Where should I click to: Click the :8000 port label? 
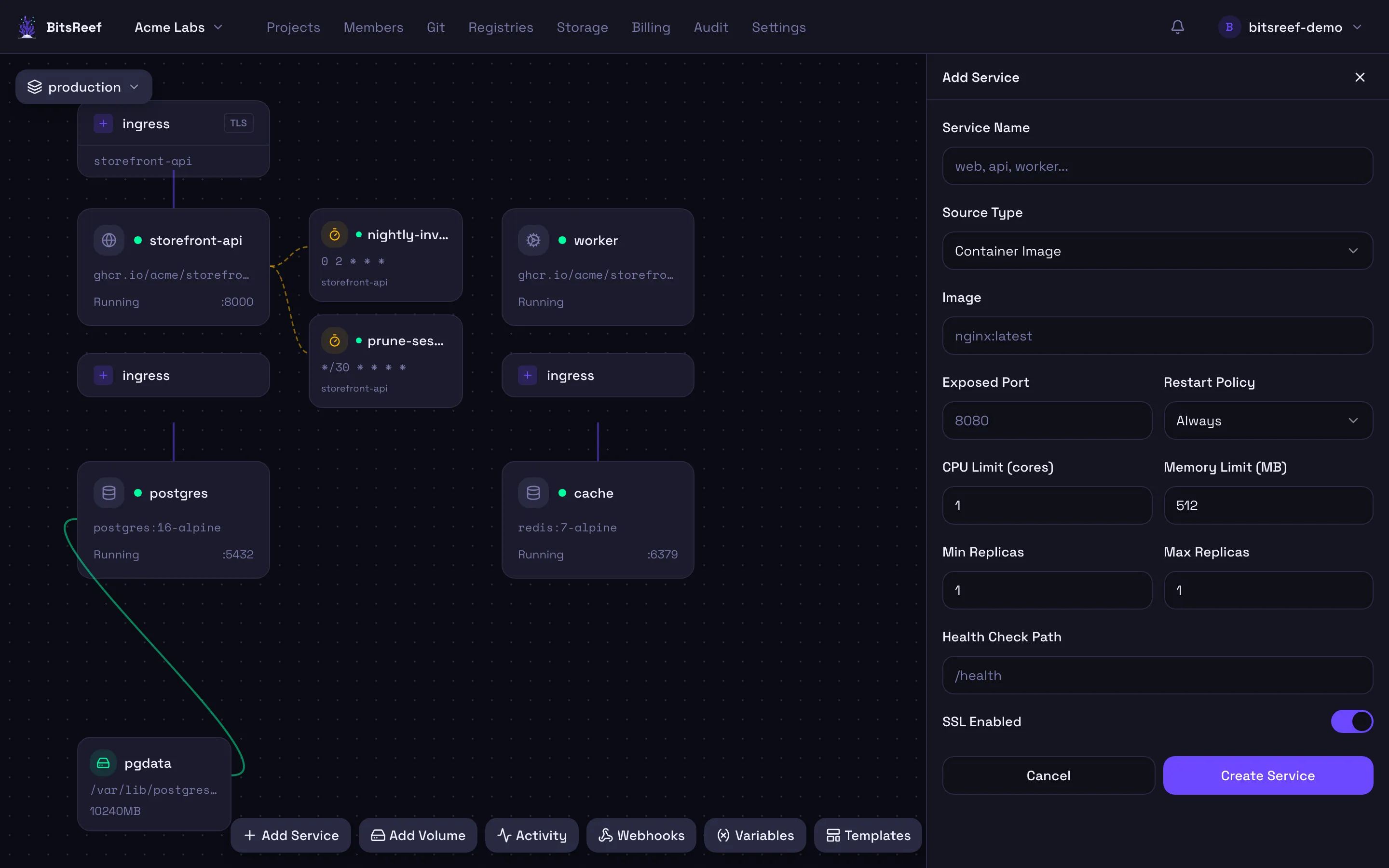click(237, 302)
